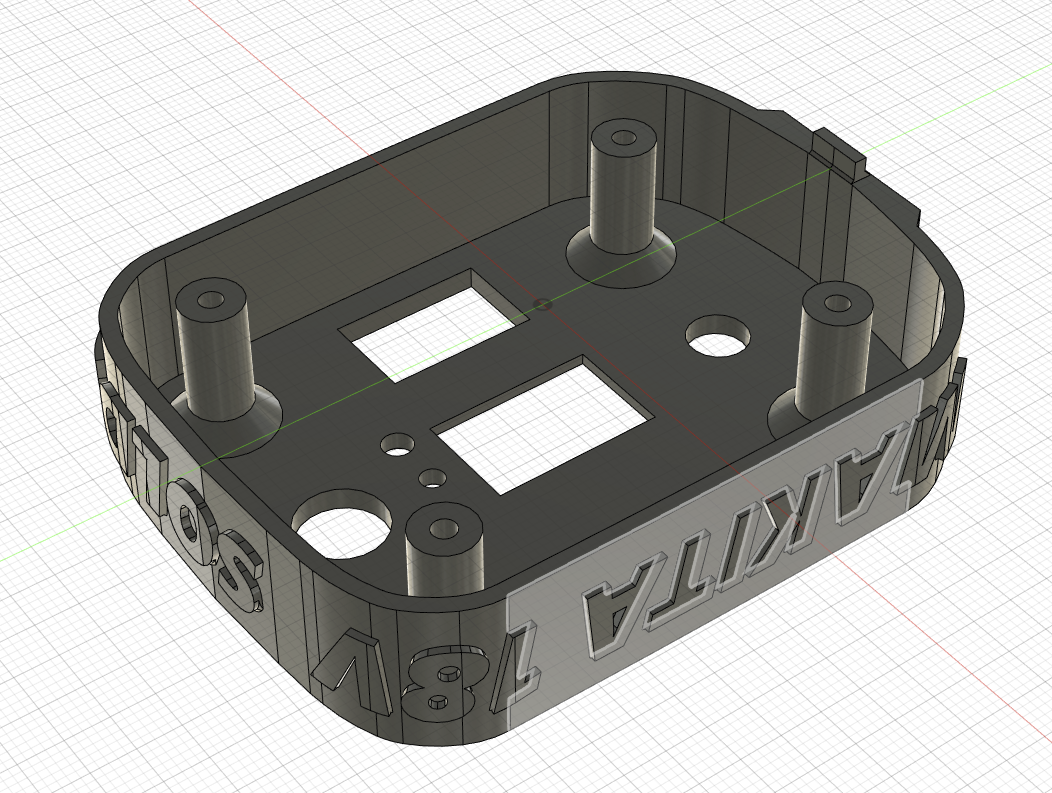Select the right-side standoff post
This screenshot has width=1052, height=793.
(x=834, y=349)
